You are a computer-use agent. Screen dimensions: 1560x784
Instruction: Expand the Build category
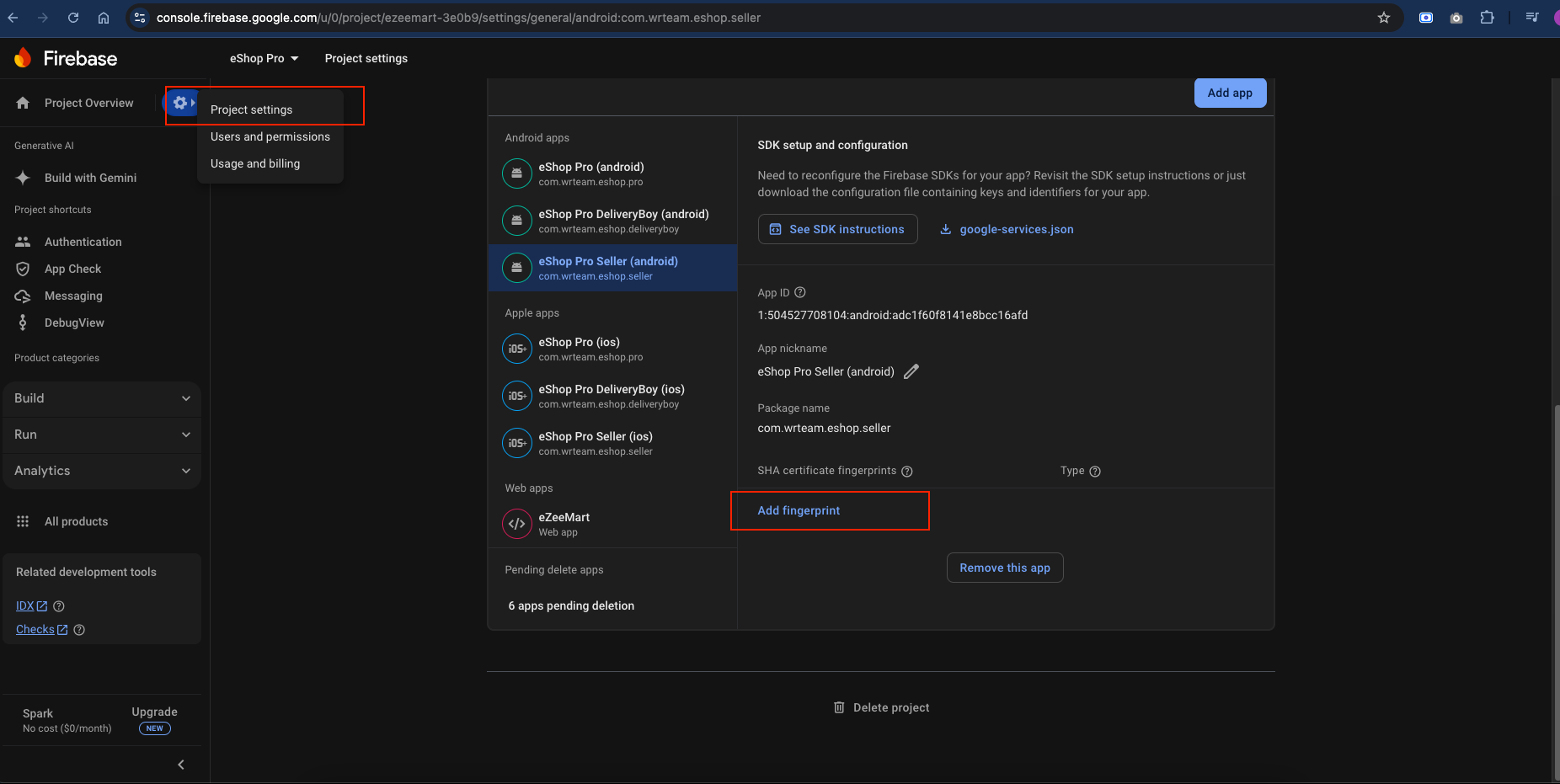[x=102, y=398]
